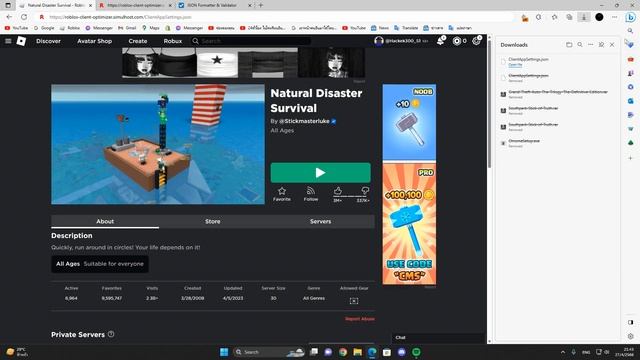Close the Downloads panel

point(612,44)
